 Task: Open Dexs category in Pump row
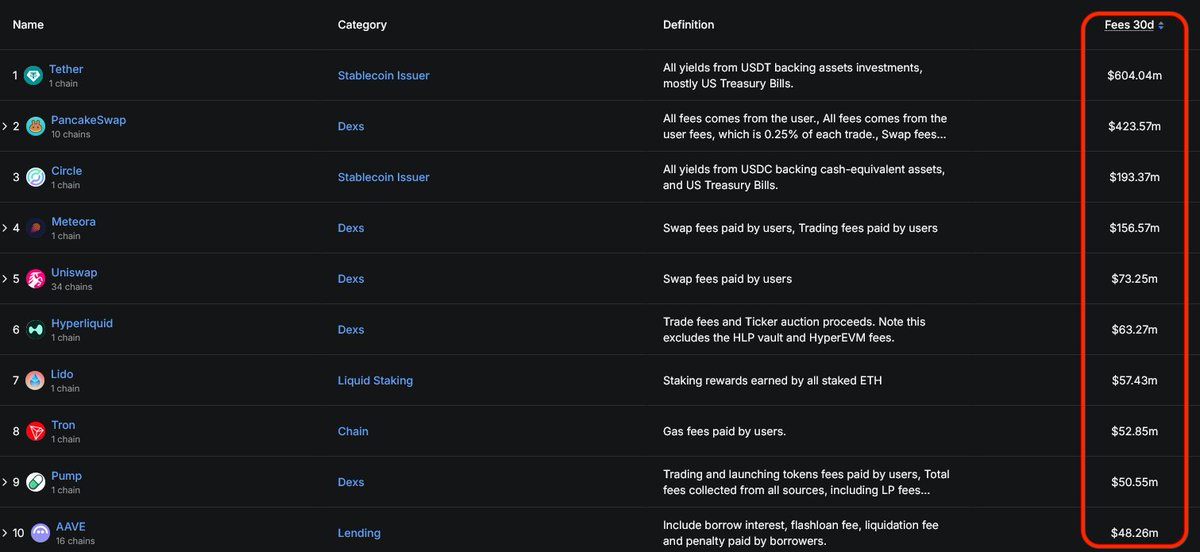[x=351, y=482]
